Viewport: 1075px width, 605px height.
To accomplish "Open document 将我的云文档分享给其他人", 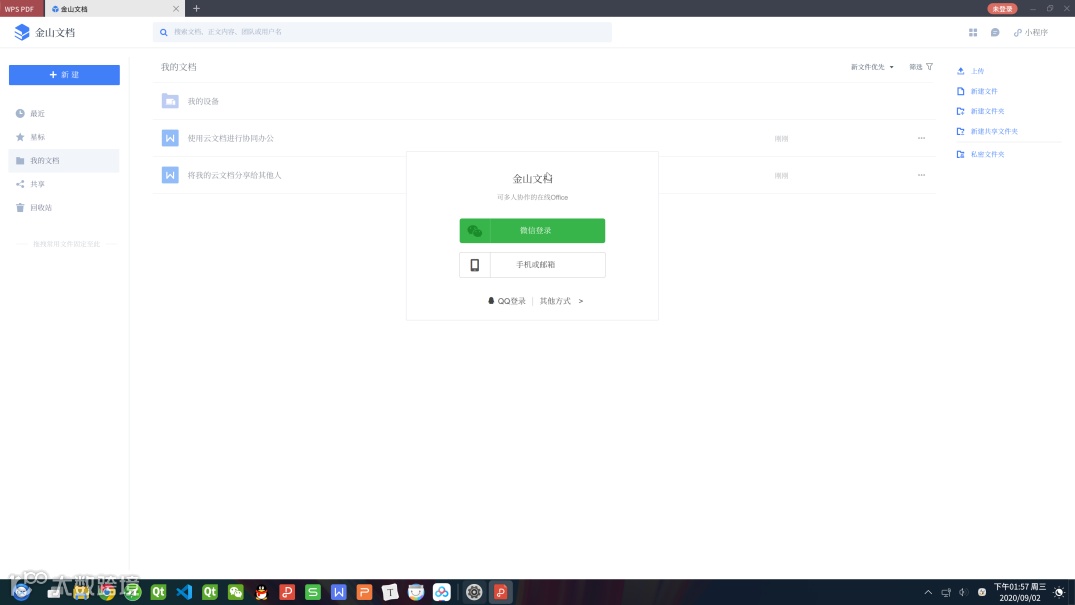I will coord(234,176).
